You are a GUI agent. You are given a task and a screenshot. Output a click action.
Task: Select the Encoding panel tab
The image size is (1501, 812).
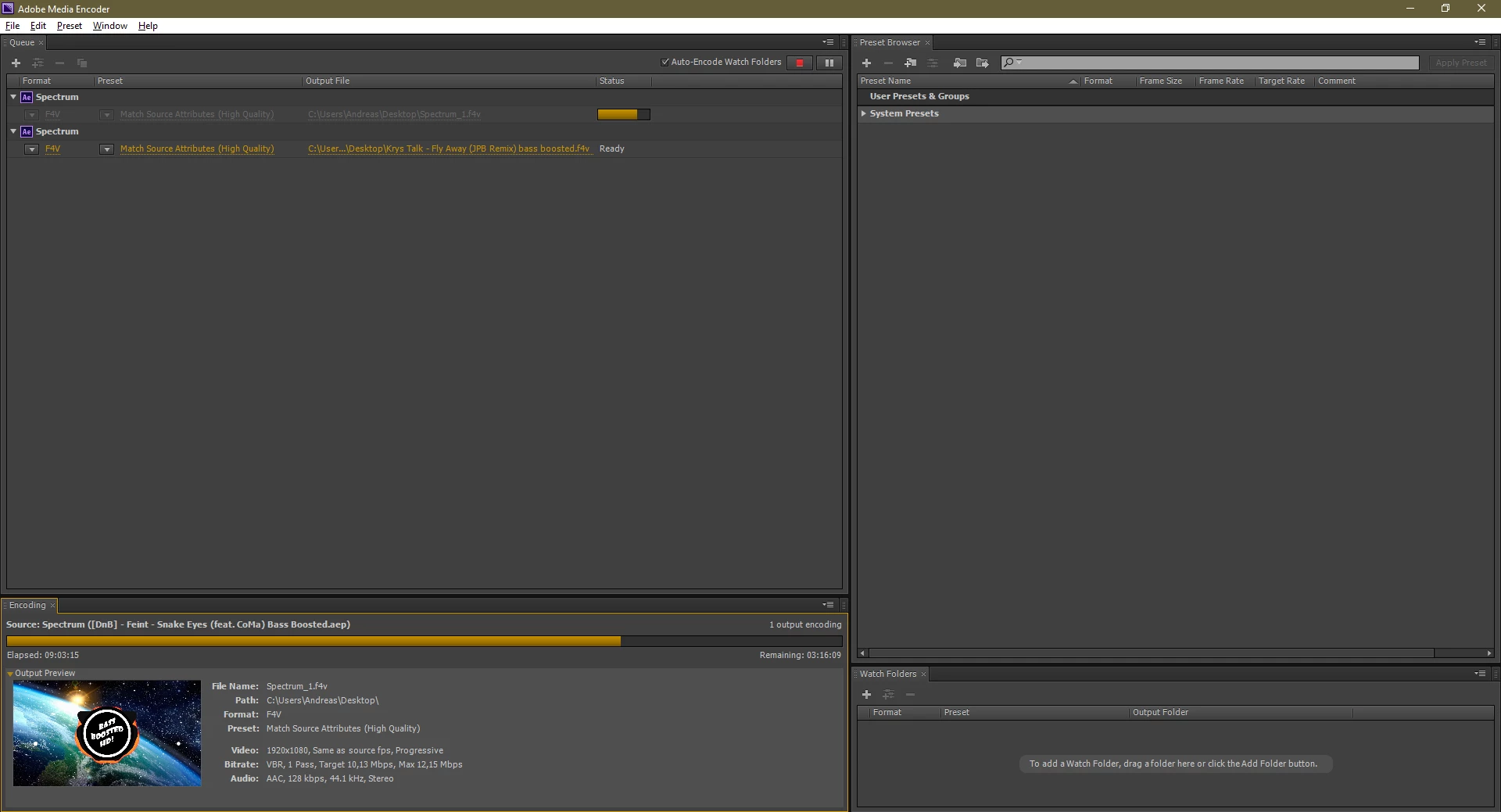coord(27,606)
